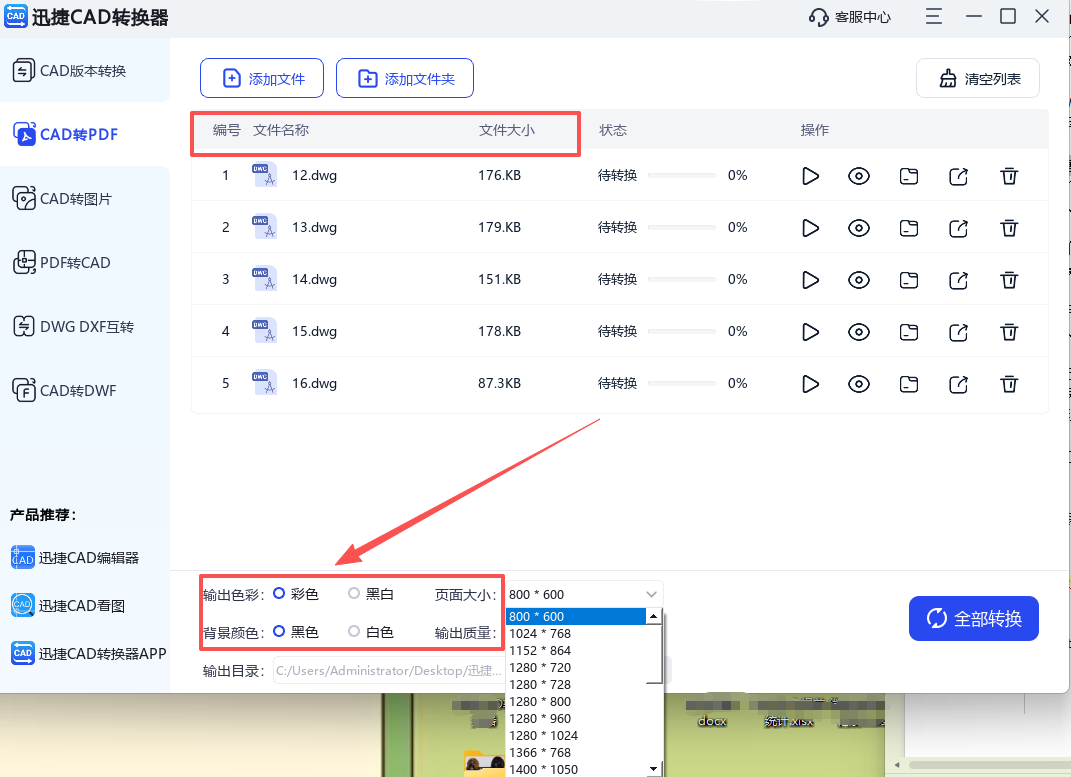Clear the list with 清空列表
Viewport: 1071px width, 777px height.
point(978,79)
